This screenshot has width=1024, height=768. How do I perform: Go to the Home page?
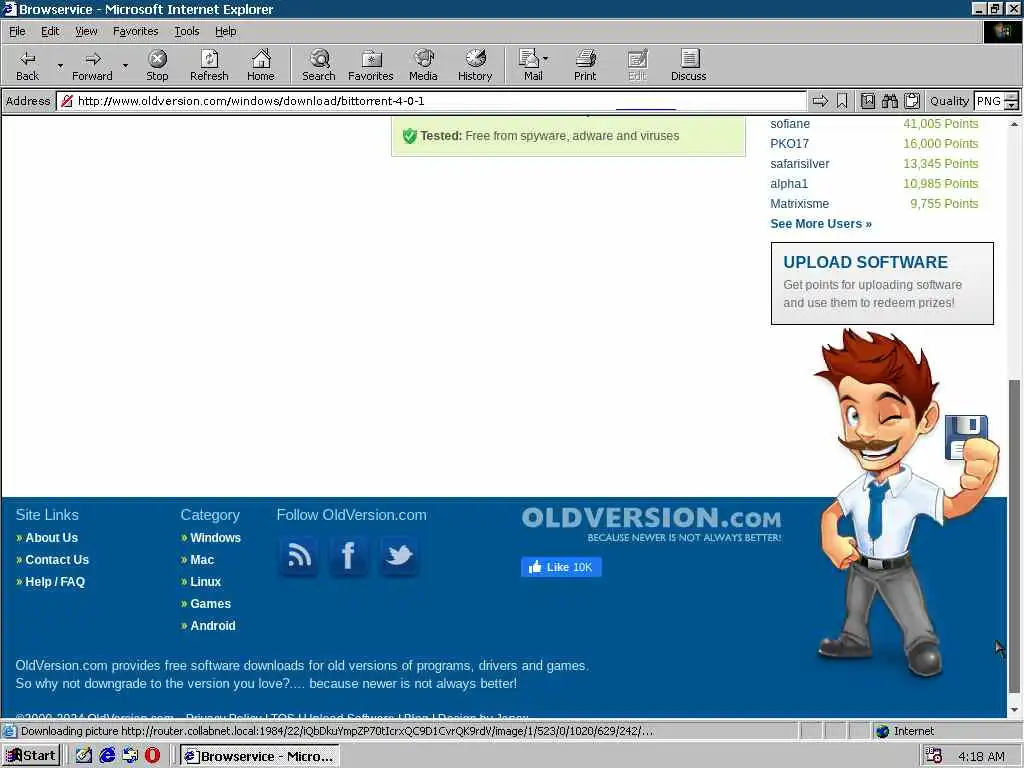pyautogui.click(x=261, y=65)
